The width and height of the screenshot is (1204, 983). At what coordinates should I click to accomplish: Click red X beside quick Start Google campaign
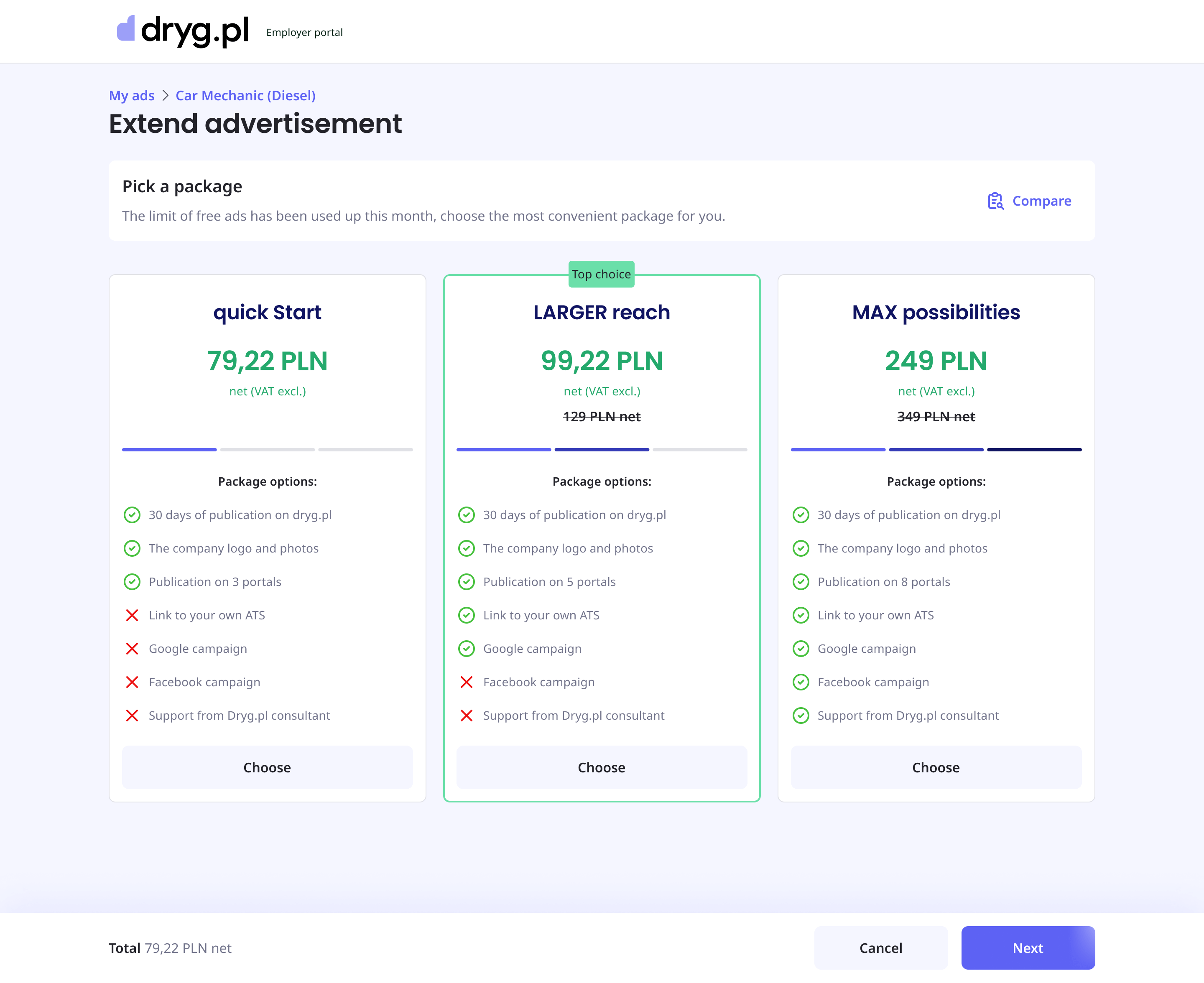(x=132, y=648)
